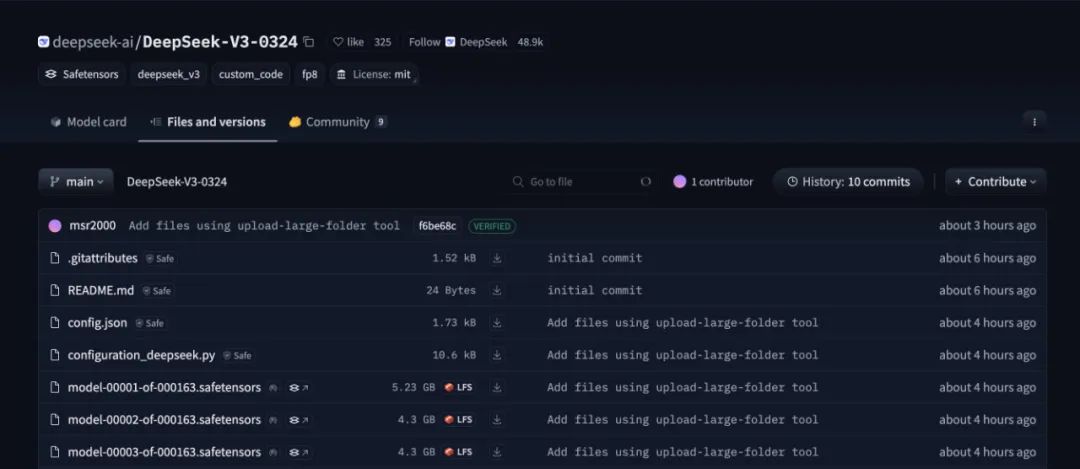Open the main branch dropdown
The width and height of the screenshot is (1080, 469).
click(x=76, y=182)
